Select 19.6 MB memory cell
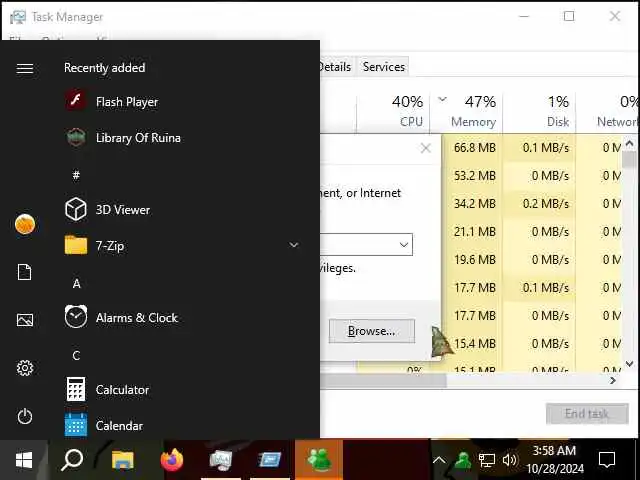The height and width of the screenshot is (480, 640). (x=475, y=260)
